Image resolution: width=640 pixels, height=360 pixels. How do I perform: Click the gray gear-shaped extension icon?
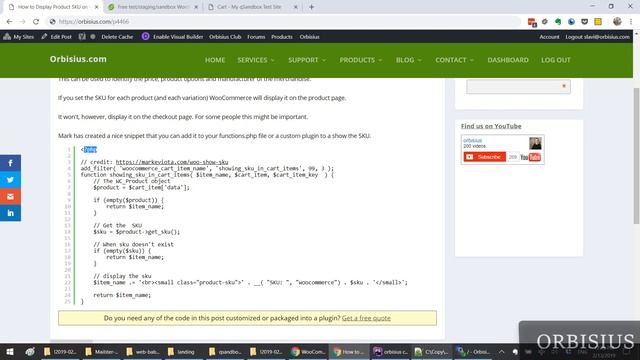coord(544,22)
